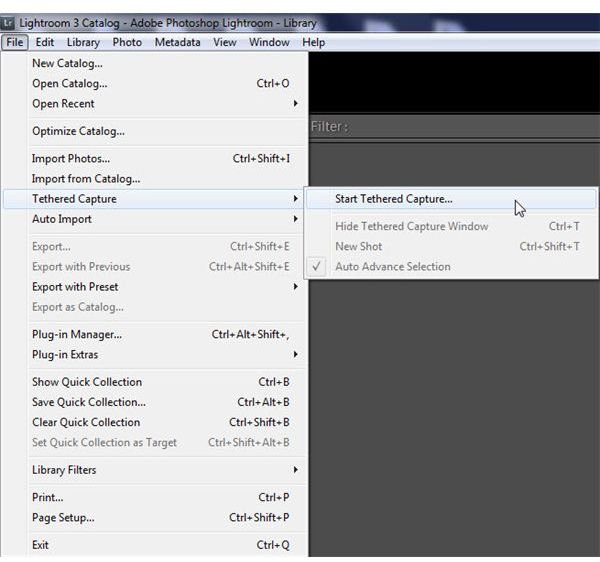
Task: Select Show Quick Collection
Action: 155,382
